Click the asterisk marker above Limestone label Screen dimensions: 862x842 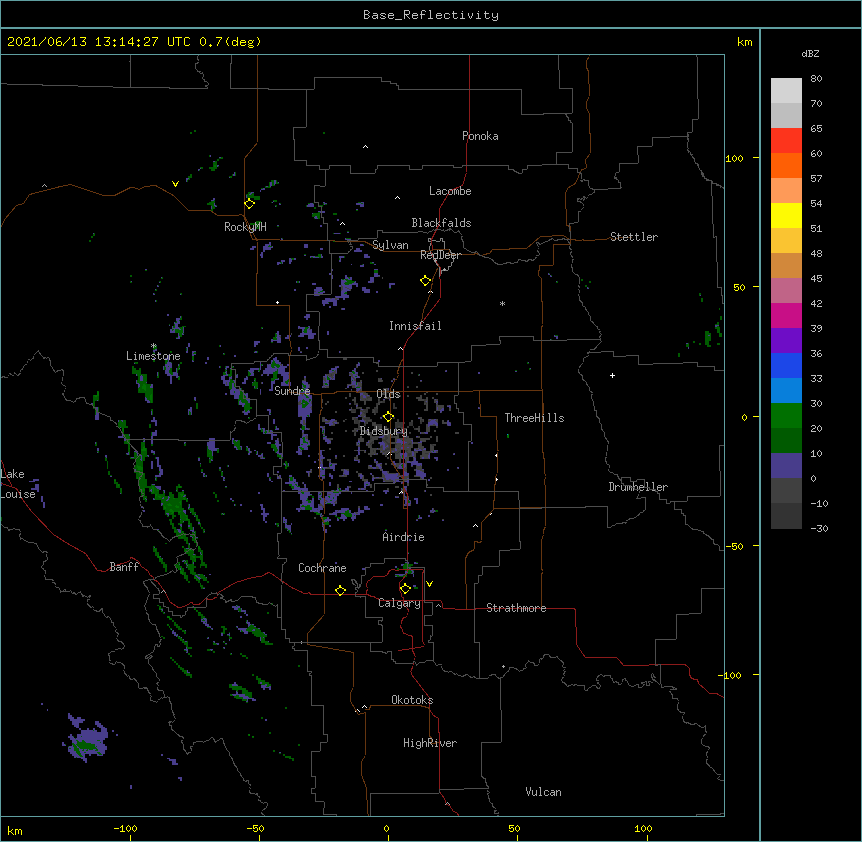point(154,346)
